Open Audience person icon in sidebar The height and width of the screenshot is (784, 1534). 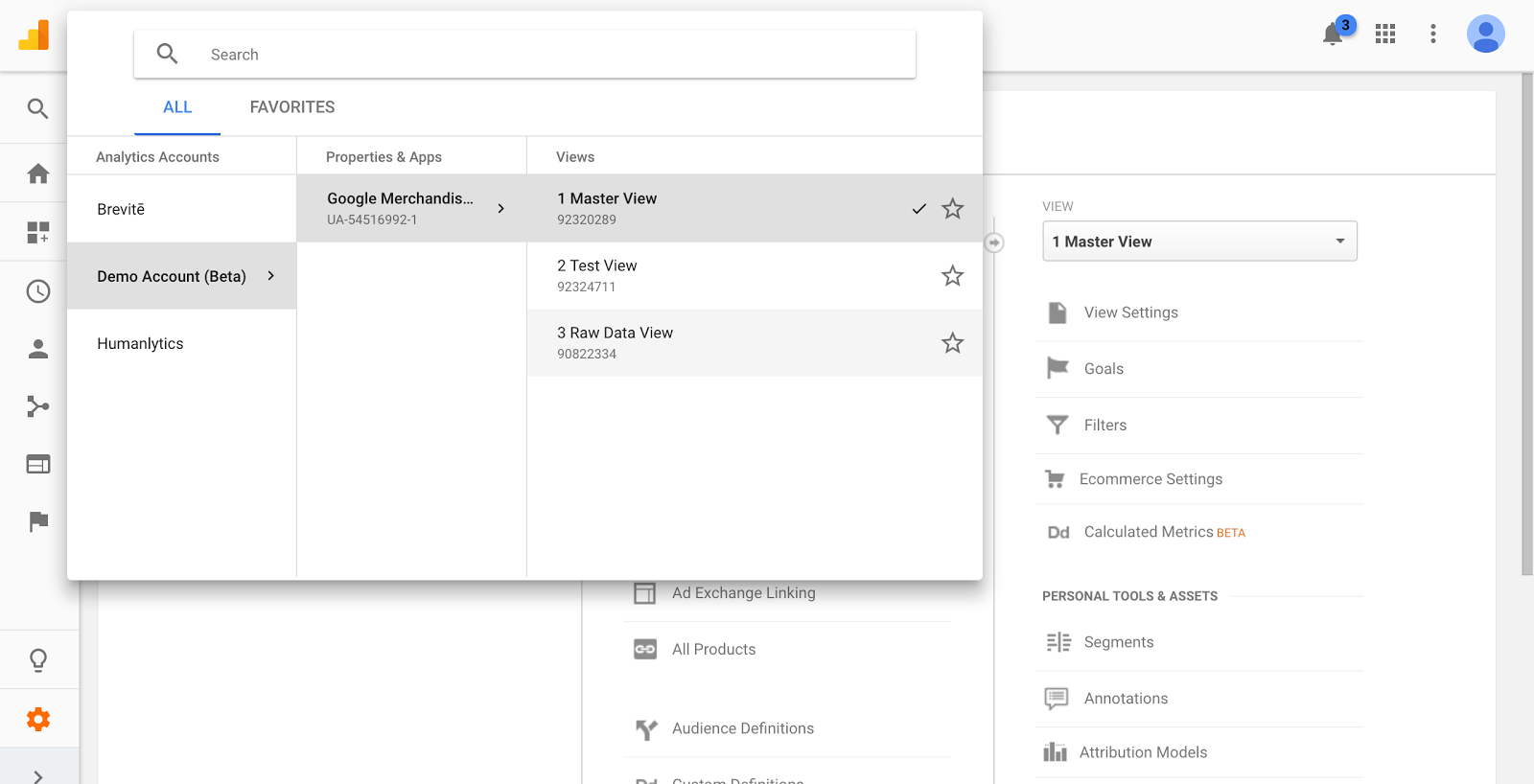tap(38, 349)
